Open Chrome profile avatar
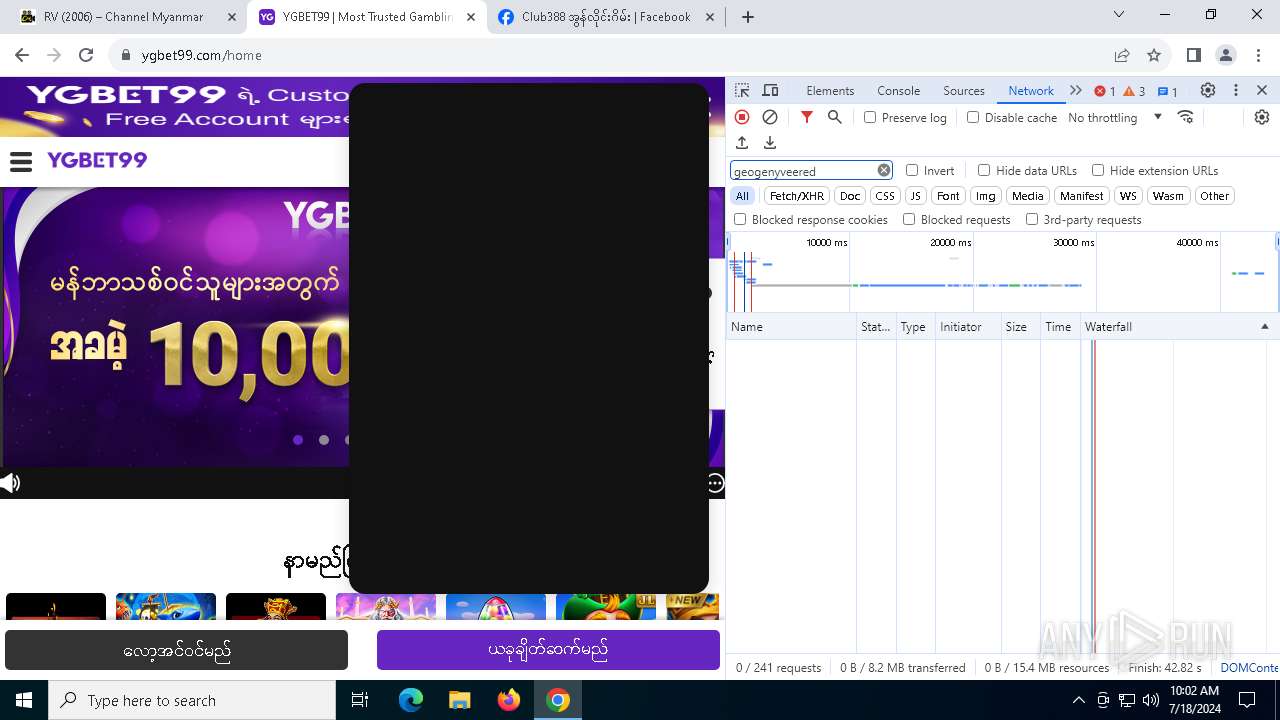The height and width of the screenshot is (720, 1280). coord(1226,55)
